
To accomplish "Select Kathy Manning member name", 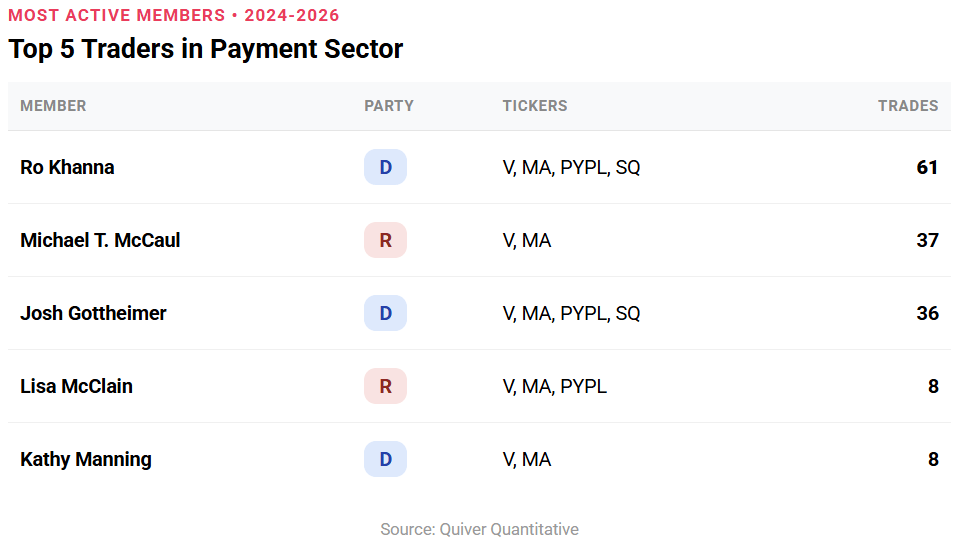I will 86,459.
